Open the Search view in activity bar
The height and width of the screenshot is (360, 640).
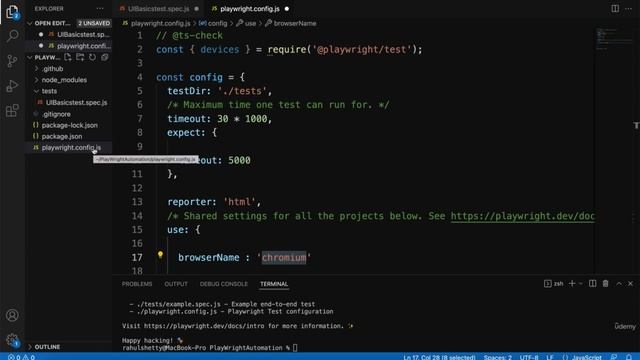12,36
